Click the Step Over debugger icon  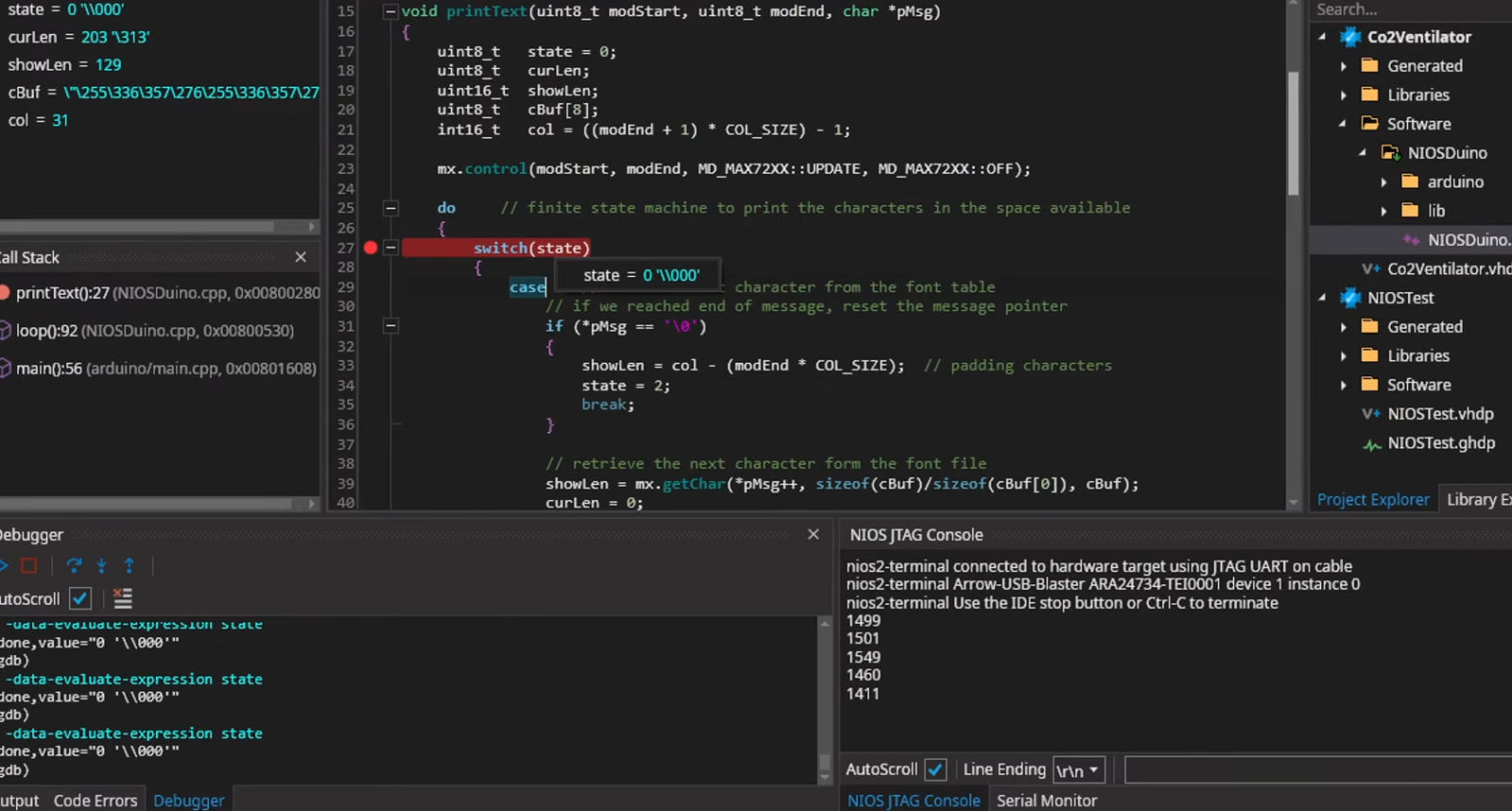click(74, 566)
